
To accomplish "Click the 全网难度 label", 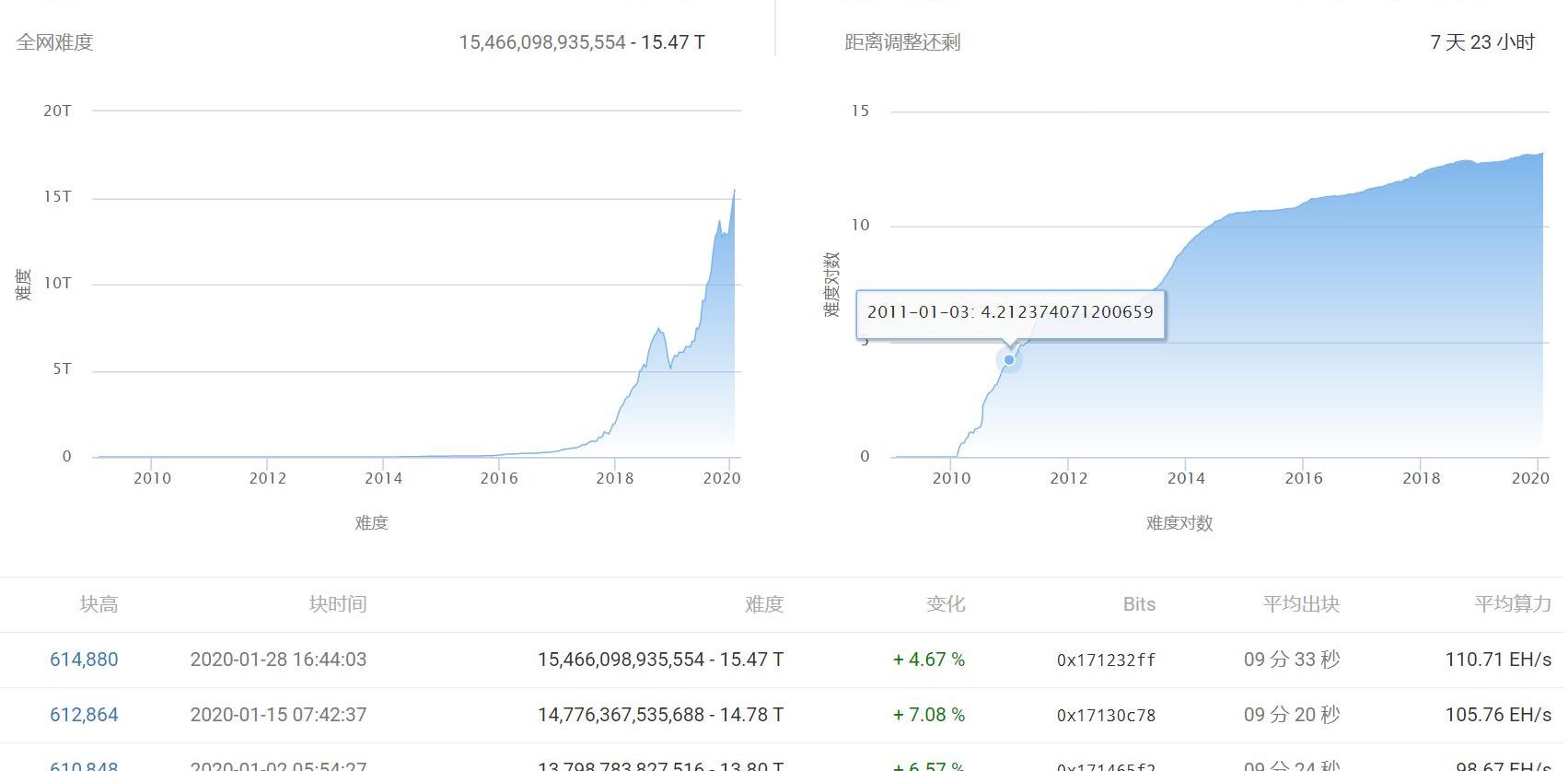I will tap(54, 42).
